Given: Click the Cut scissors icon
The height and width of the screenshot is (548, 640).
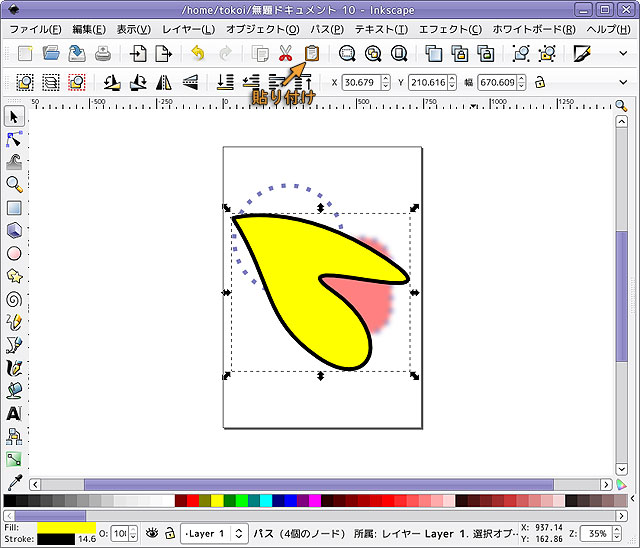Looking at the screenshot, I should [x=286, y=53].
